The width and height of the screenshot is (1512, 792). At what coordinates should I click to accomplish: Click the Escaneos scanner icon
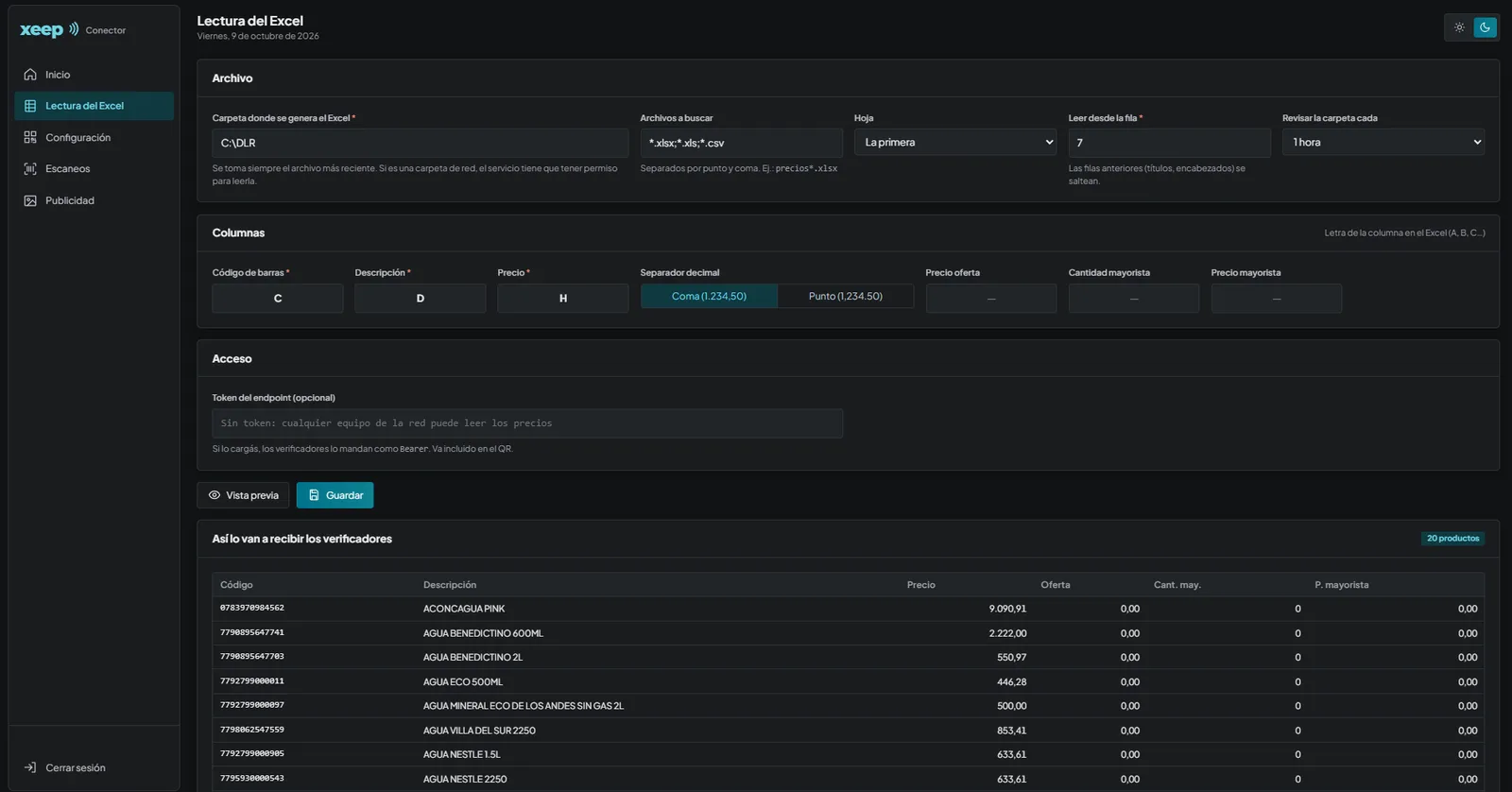(30, 169)
